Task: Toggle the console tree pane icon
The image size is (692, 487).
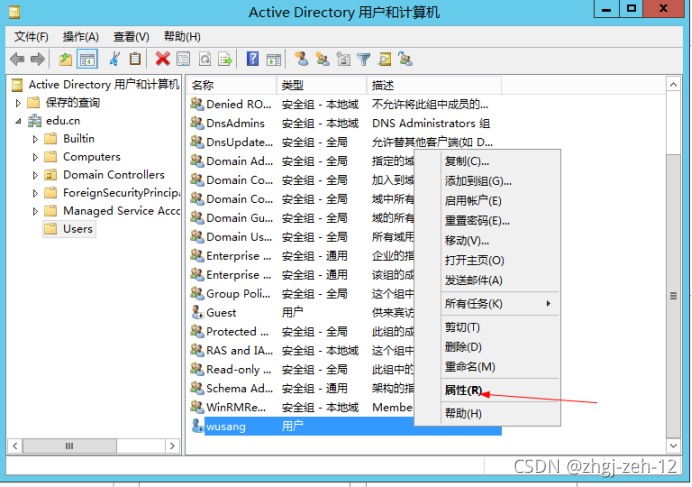Action: pos(87,59)
